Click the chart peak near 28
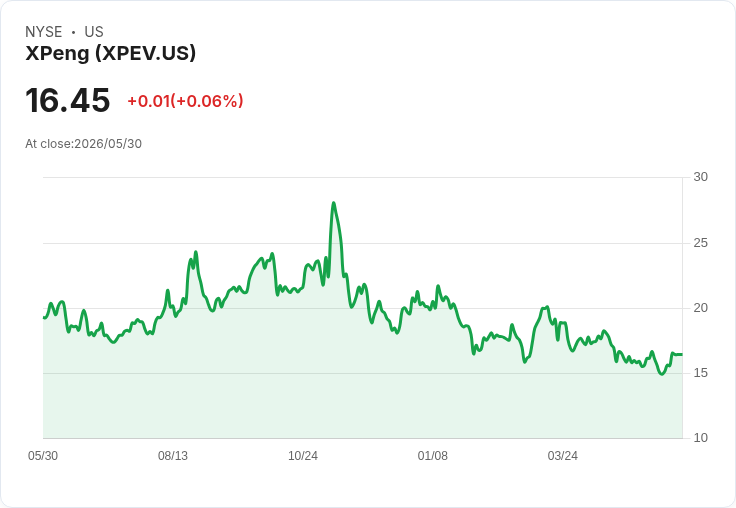This screenshot has width=736, height=508. pyautogui.click(x=334, y=203)
